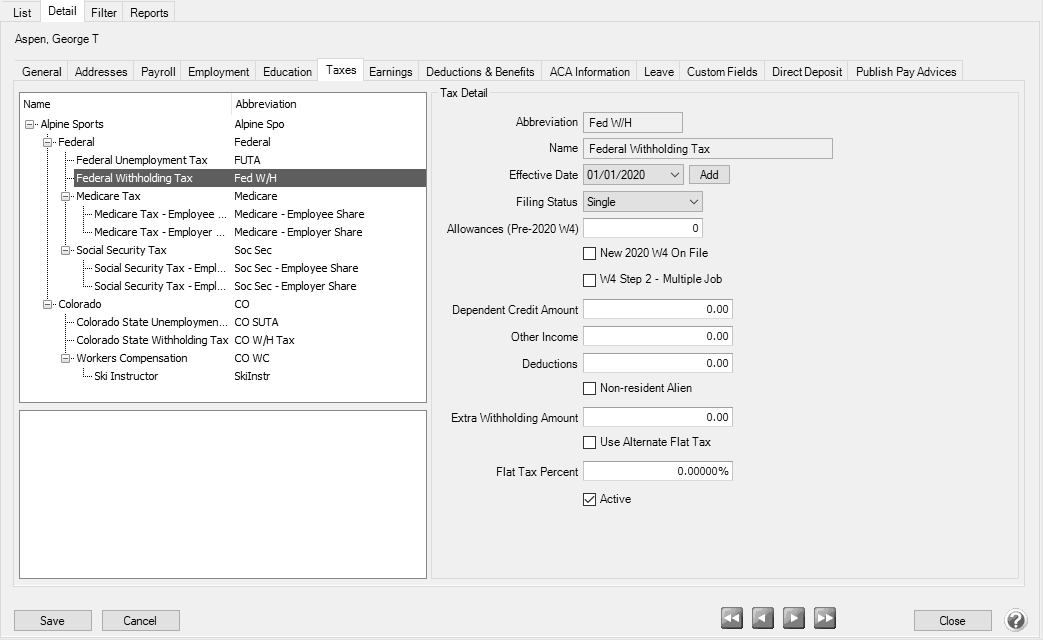Image resolution: width=1043 pixels, height=641 pixels.
Task: Open the Employment tab
Action: (x=219, y=72)
